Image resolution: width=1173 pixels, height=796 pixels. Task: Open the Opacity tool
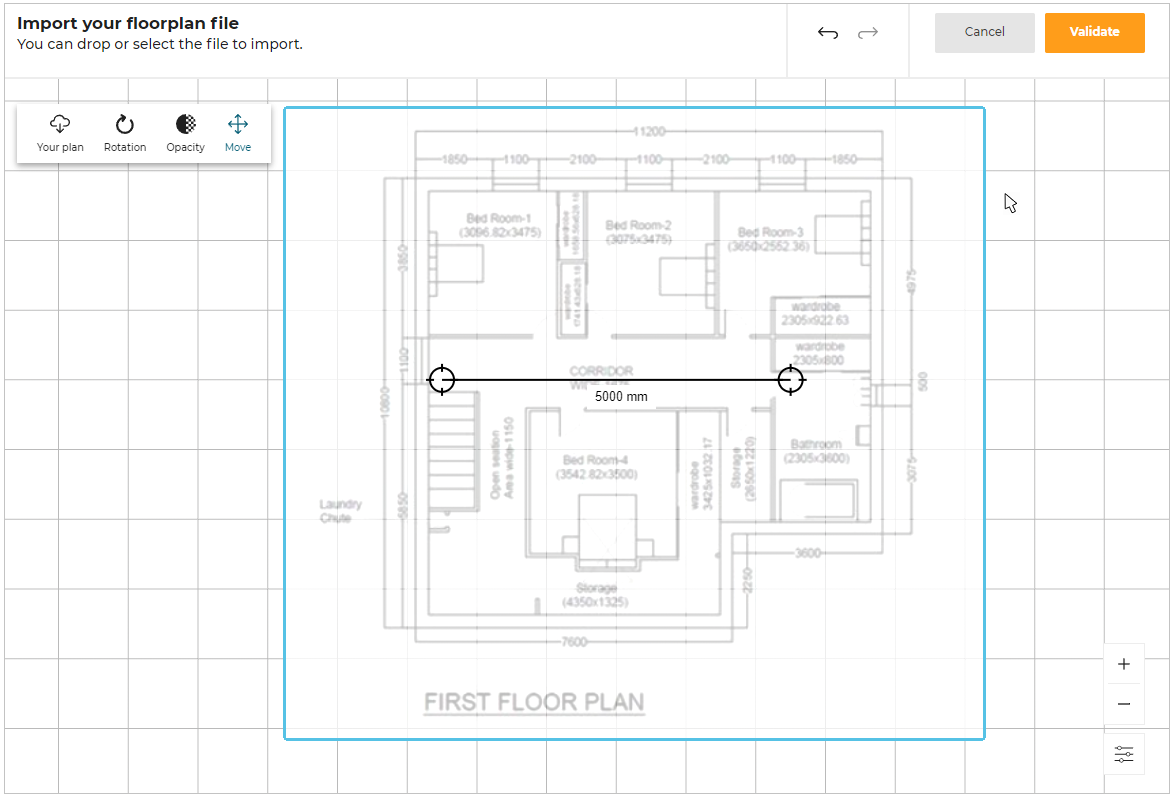[x=186, y=125]
